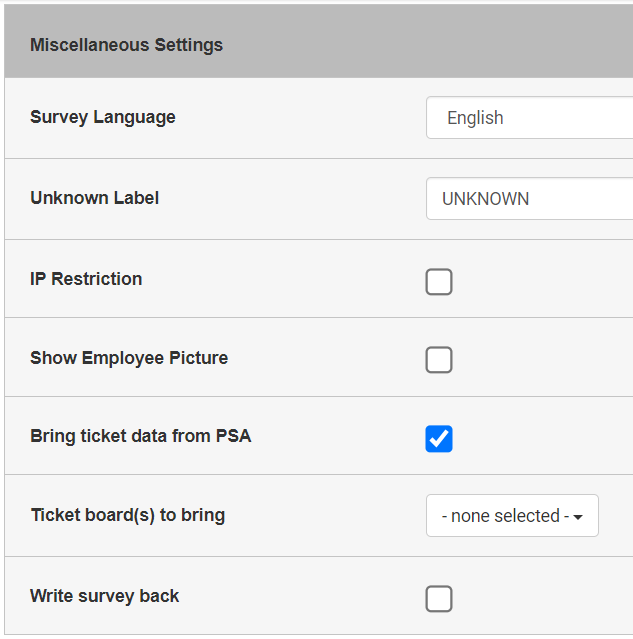633x639 pixels.
Task: Click the caret arrow beside none selected
Action: 578,517
